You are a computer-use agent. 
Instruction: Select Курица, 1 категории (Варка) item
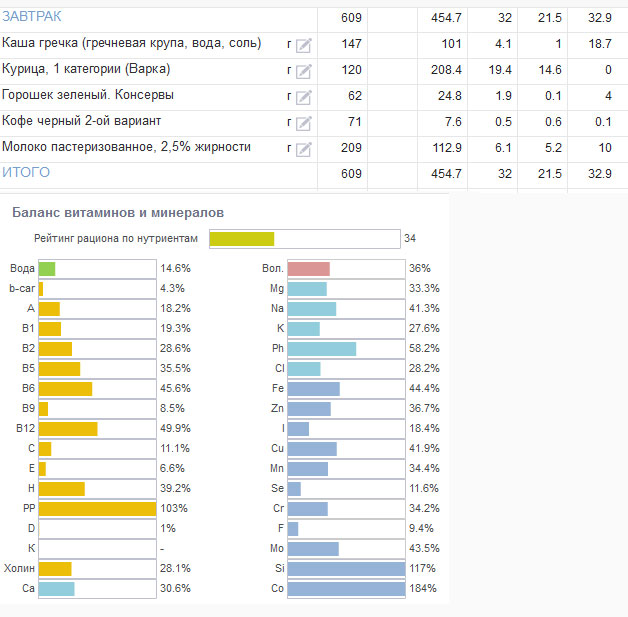(86, 69)
